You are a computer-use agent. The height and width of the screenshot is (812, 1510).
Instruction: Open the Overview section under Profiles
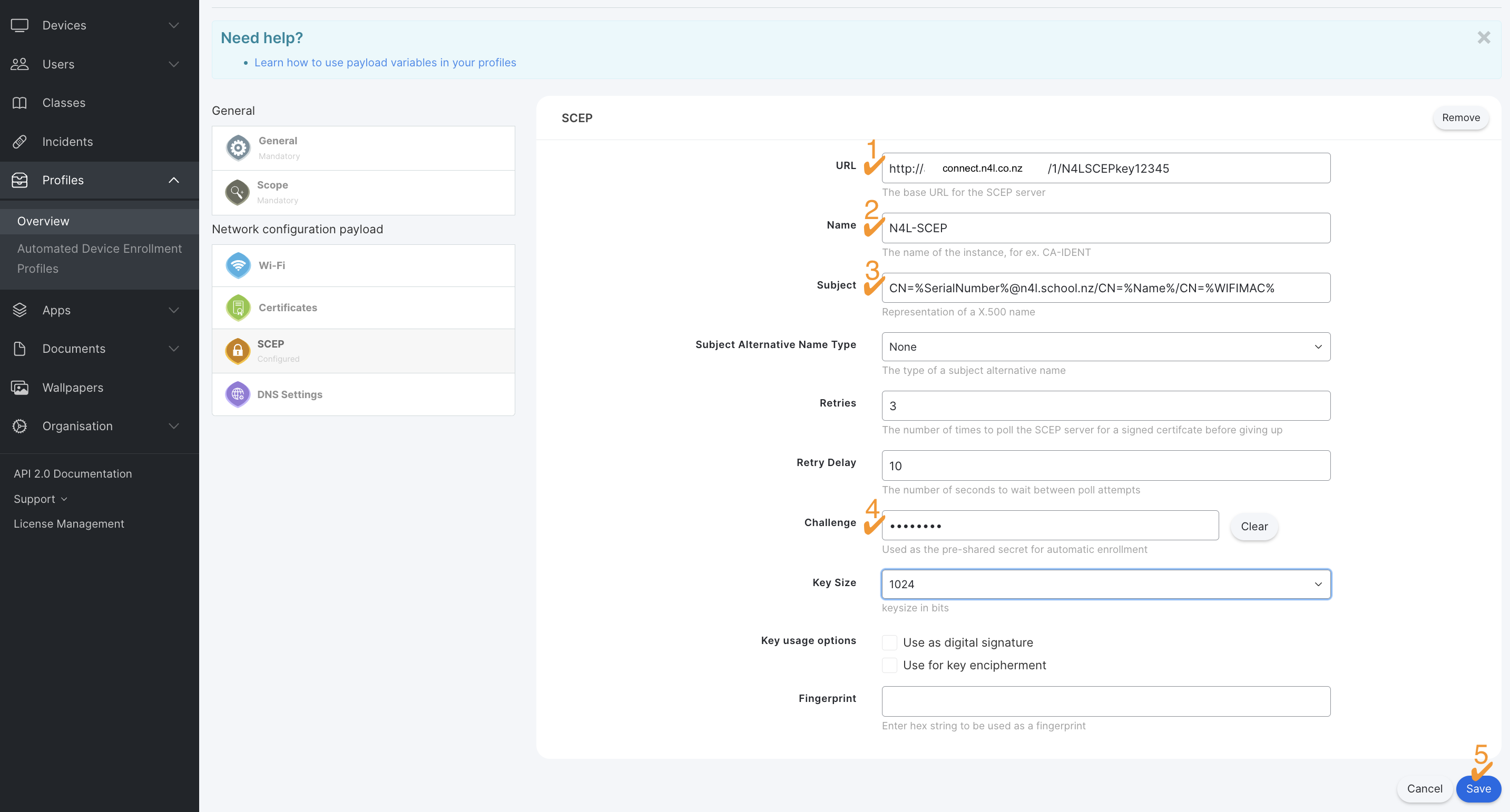point(43,221)
